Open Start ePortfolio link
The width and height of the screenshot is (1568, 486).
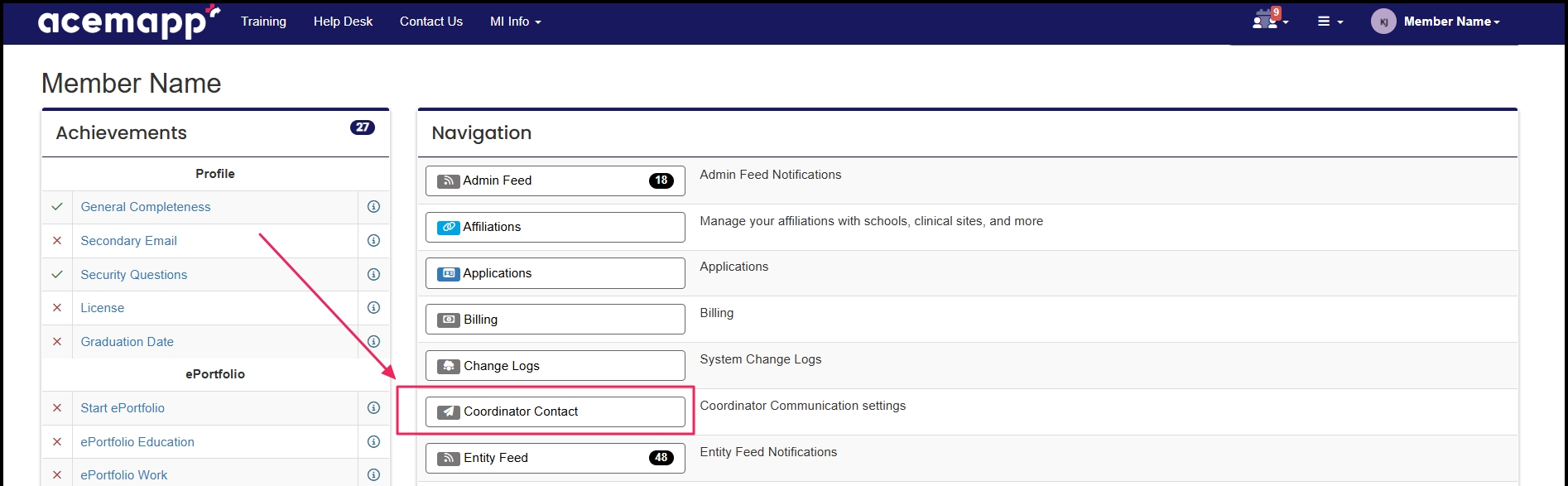(x=123, y=408)
